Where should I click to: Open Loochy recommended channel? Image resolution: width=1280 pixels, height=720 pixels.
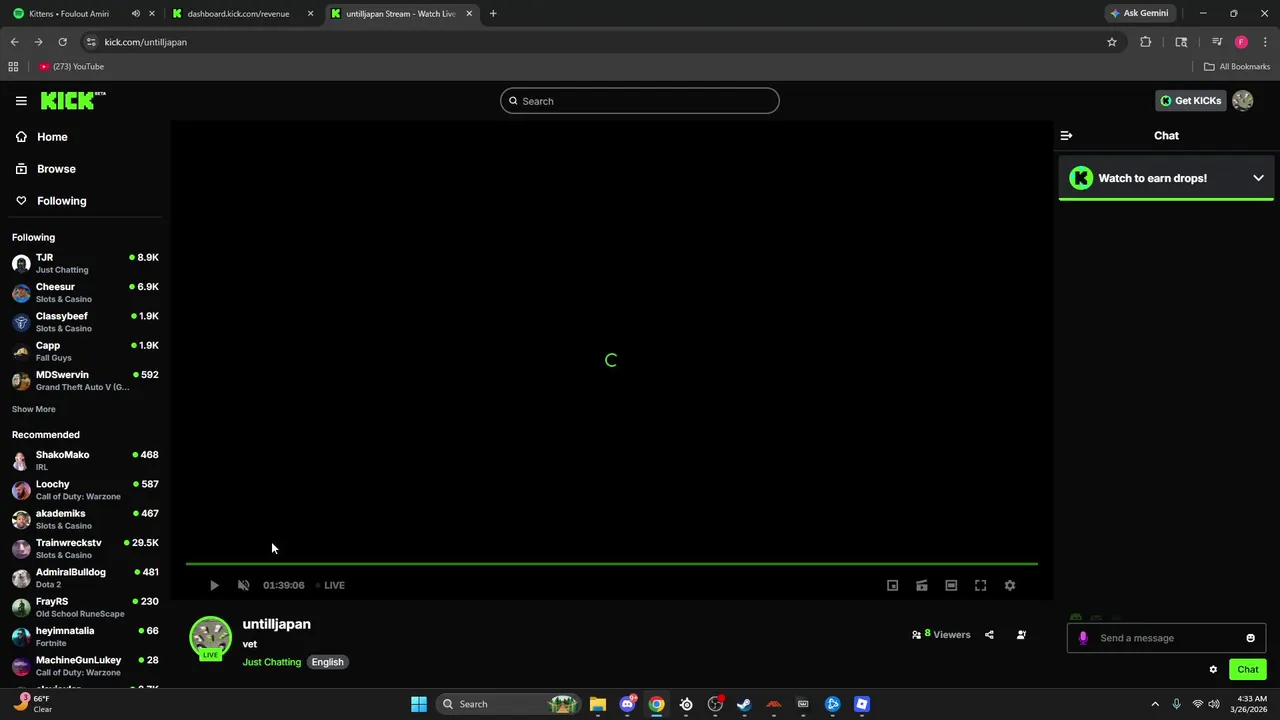[85, 489]
